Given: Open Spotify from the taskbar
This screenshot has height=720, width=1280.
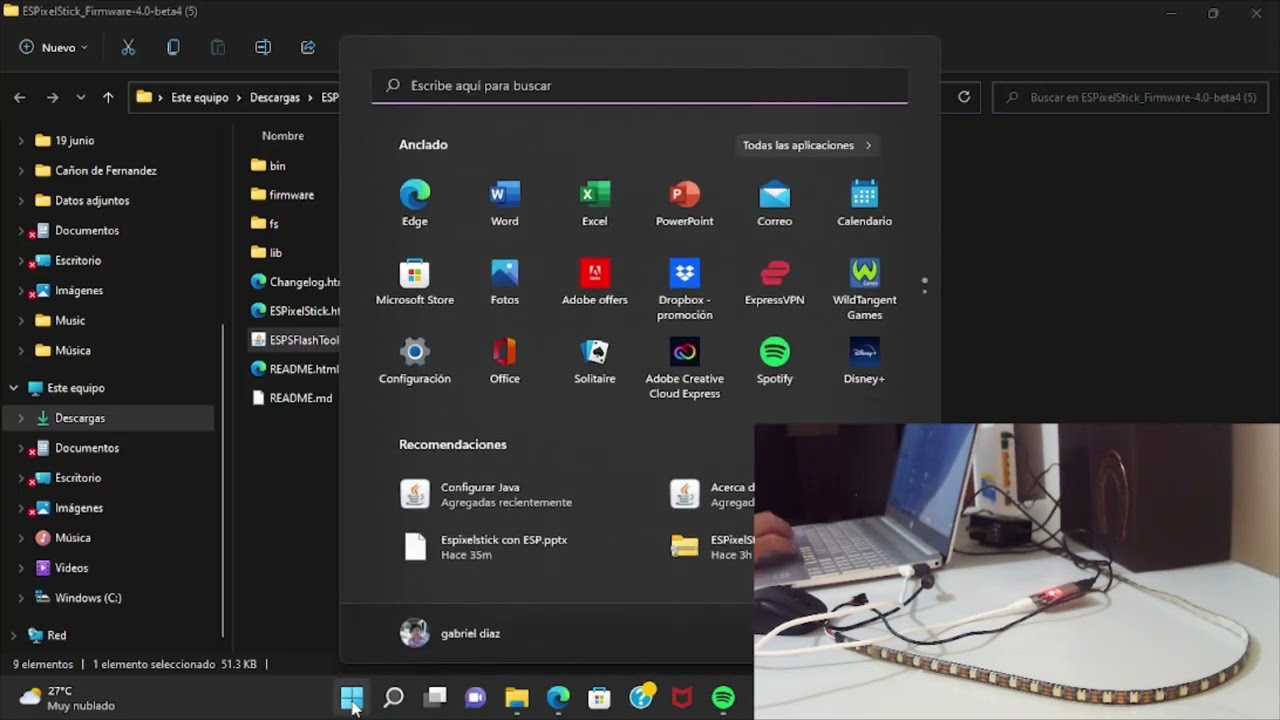Looking at the screenshot, I should 723,698.
